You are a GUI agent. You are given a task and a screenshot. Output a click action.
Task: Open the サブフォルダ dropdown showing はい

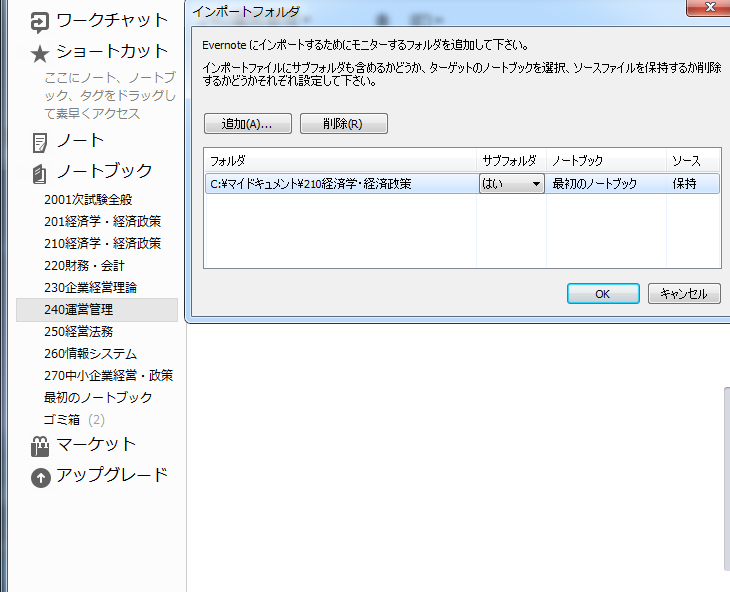click(x=511, y=184)
